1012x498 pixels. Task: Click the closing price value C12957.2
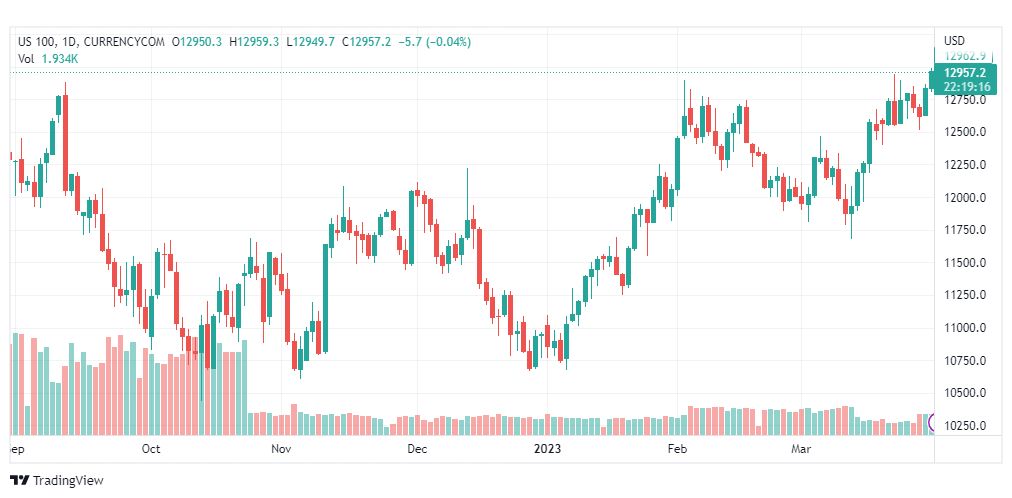click(x=366, y=42)
